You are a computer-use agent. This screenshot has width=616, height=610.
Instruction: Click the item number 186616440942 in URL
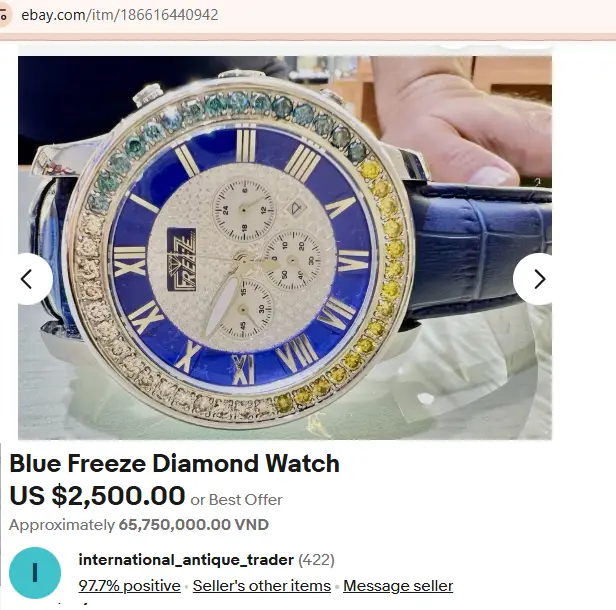[x=169, y=15]
